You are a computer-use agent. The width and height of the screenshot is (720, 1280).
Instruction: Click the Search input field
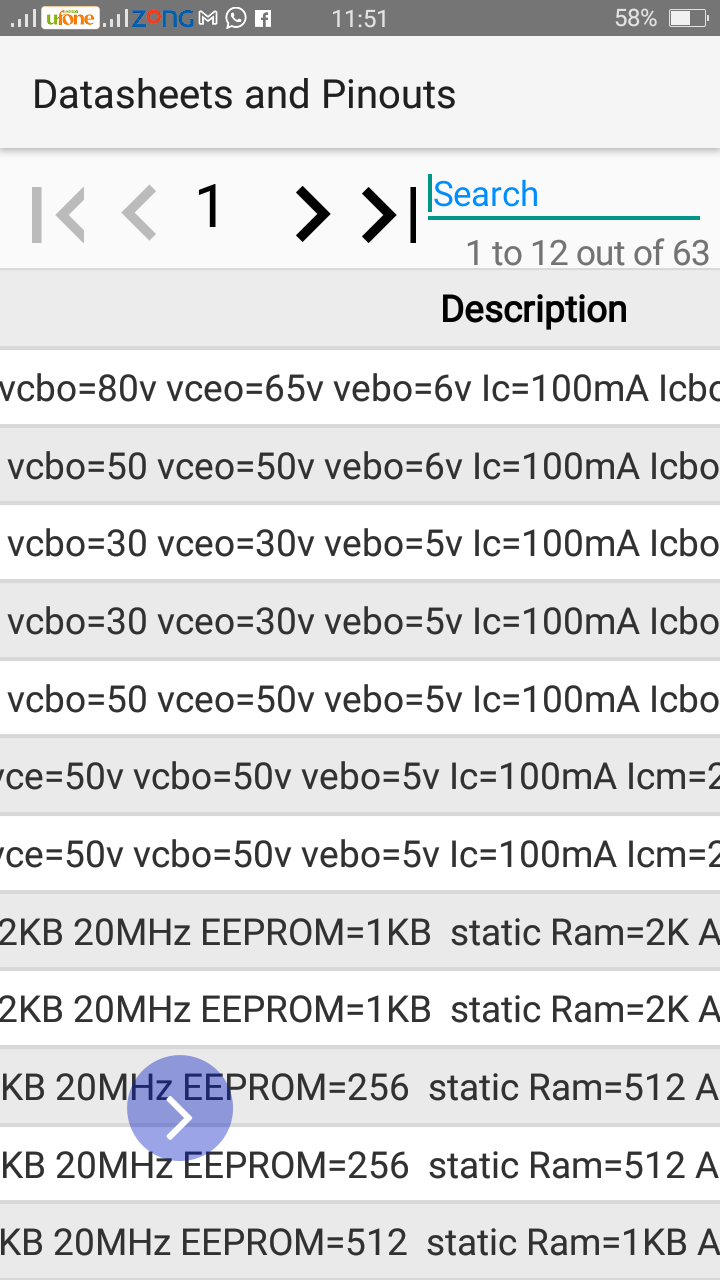click(563, 195)
